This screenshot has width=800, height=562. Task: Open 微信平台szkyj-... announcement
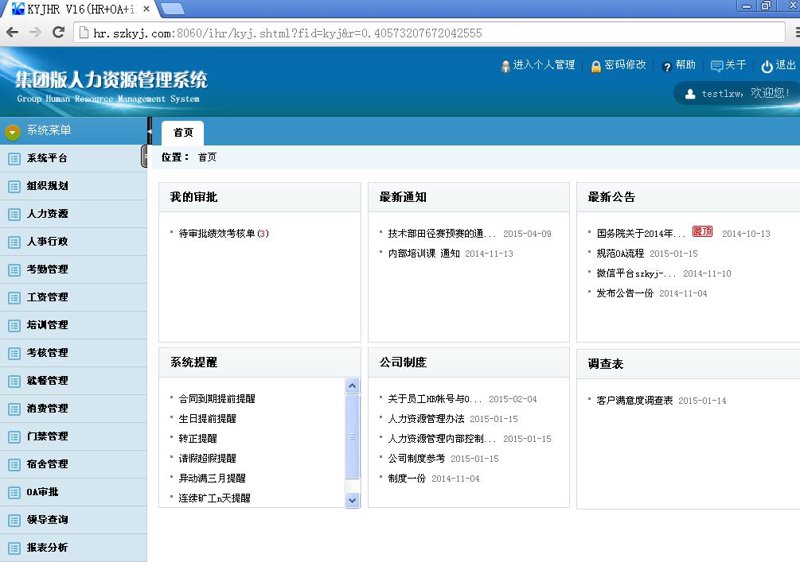(636, 273)
